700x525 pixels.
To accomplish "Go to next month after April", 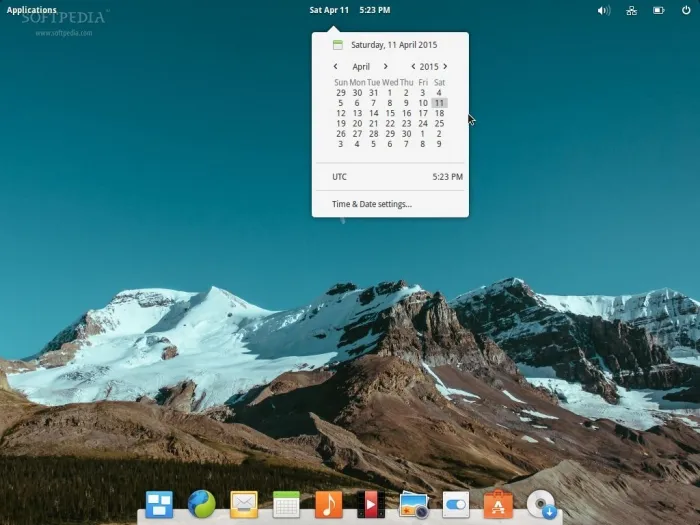I will tap(386, 67).
